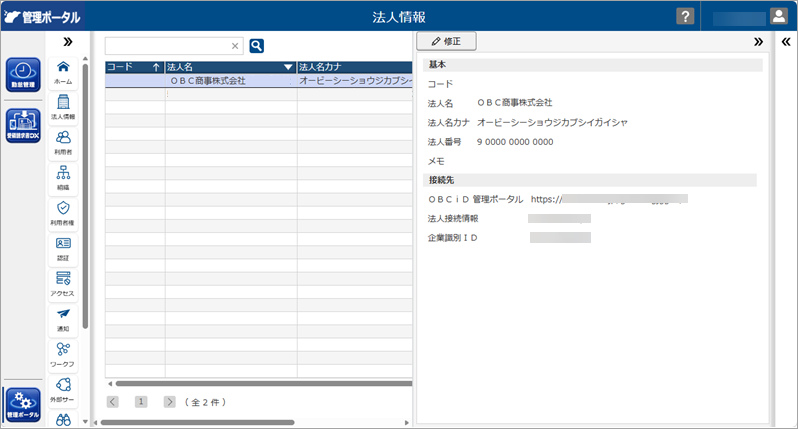
Task: Open the 法人名 column filter dropdown
Action: coord(288,67)
